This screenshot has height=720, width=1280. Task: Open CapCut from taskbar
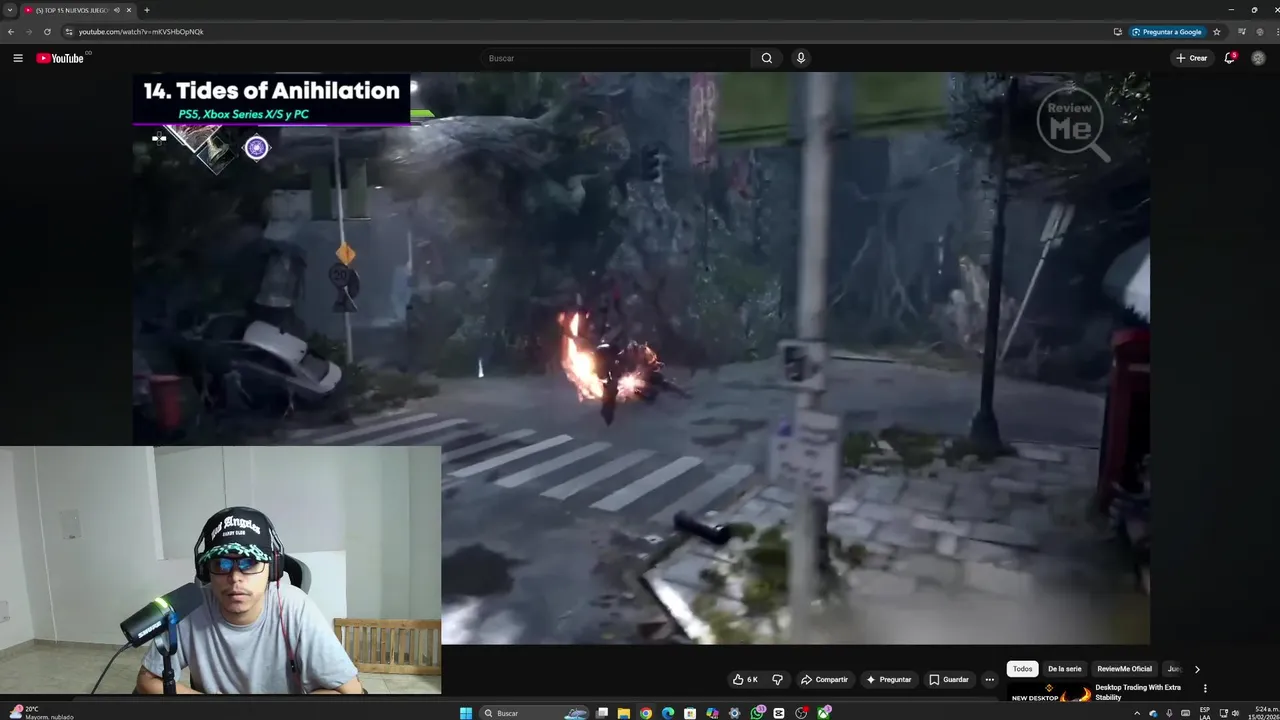tap(779, 713)
